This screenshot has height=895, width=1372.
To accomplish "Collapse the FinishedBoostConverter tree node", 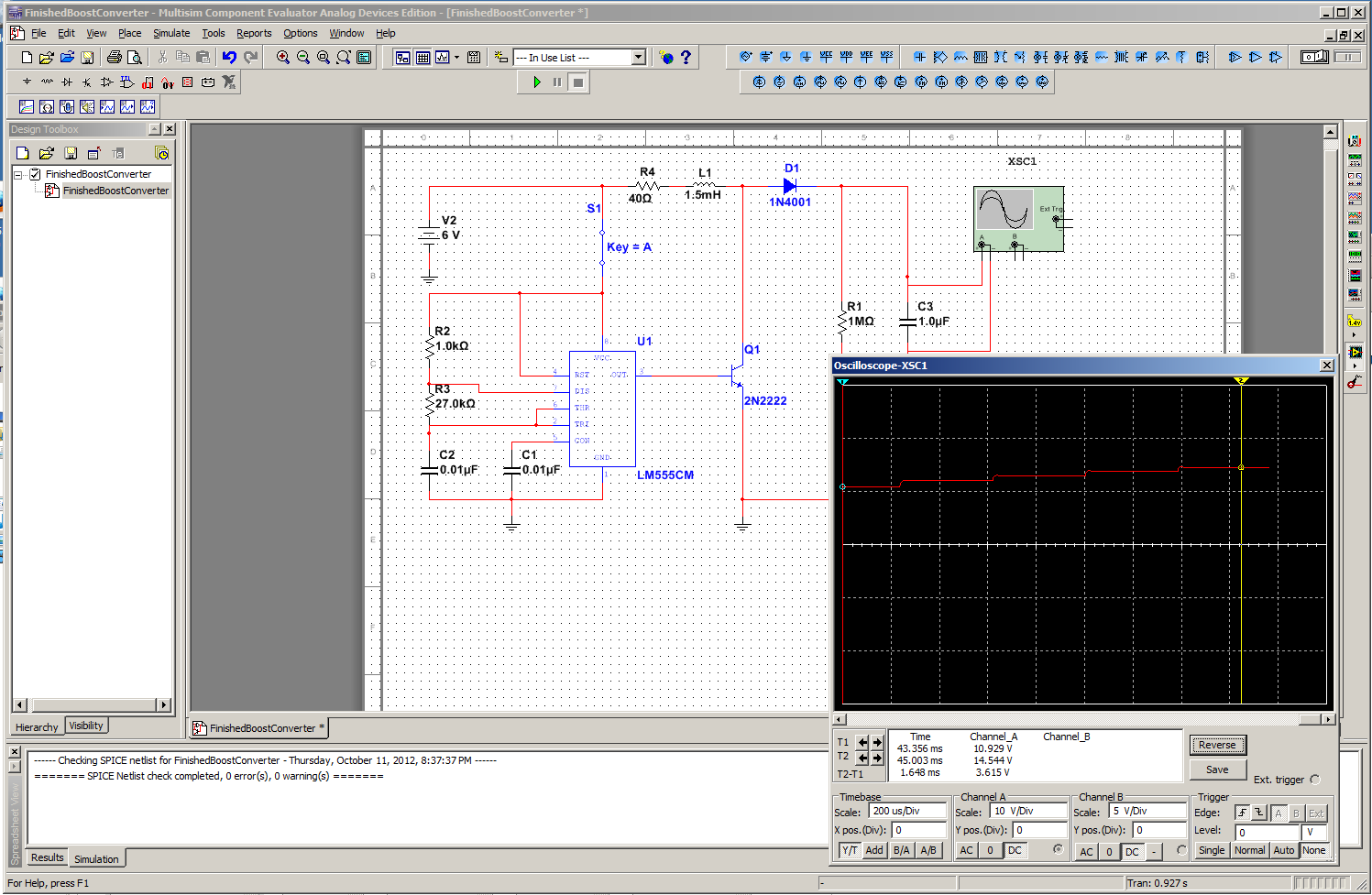I will [18, 174].
